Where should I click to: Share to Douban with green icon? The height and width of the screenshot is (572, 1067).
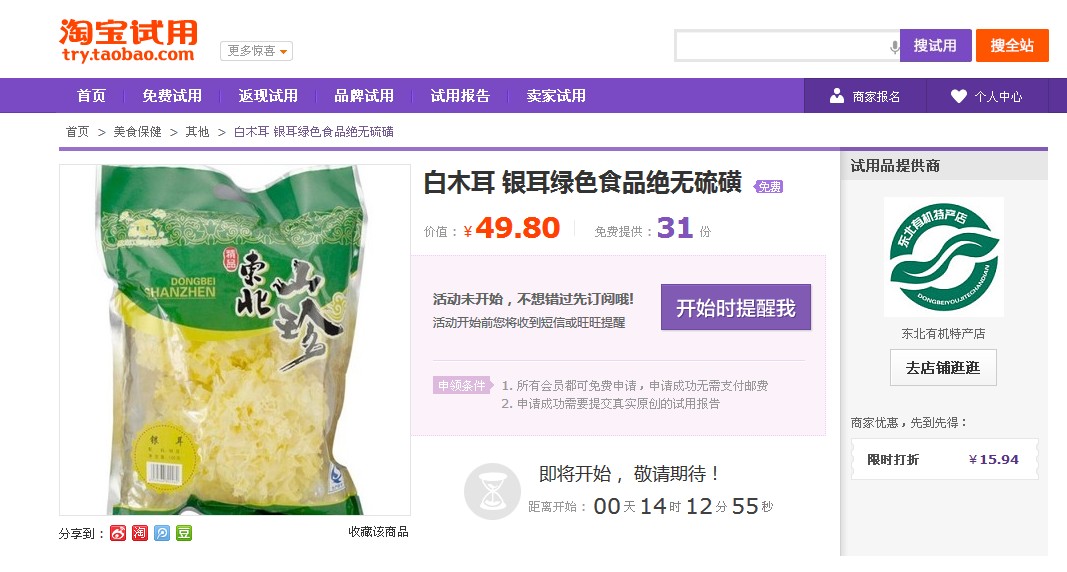tap(184, 533)
